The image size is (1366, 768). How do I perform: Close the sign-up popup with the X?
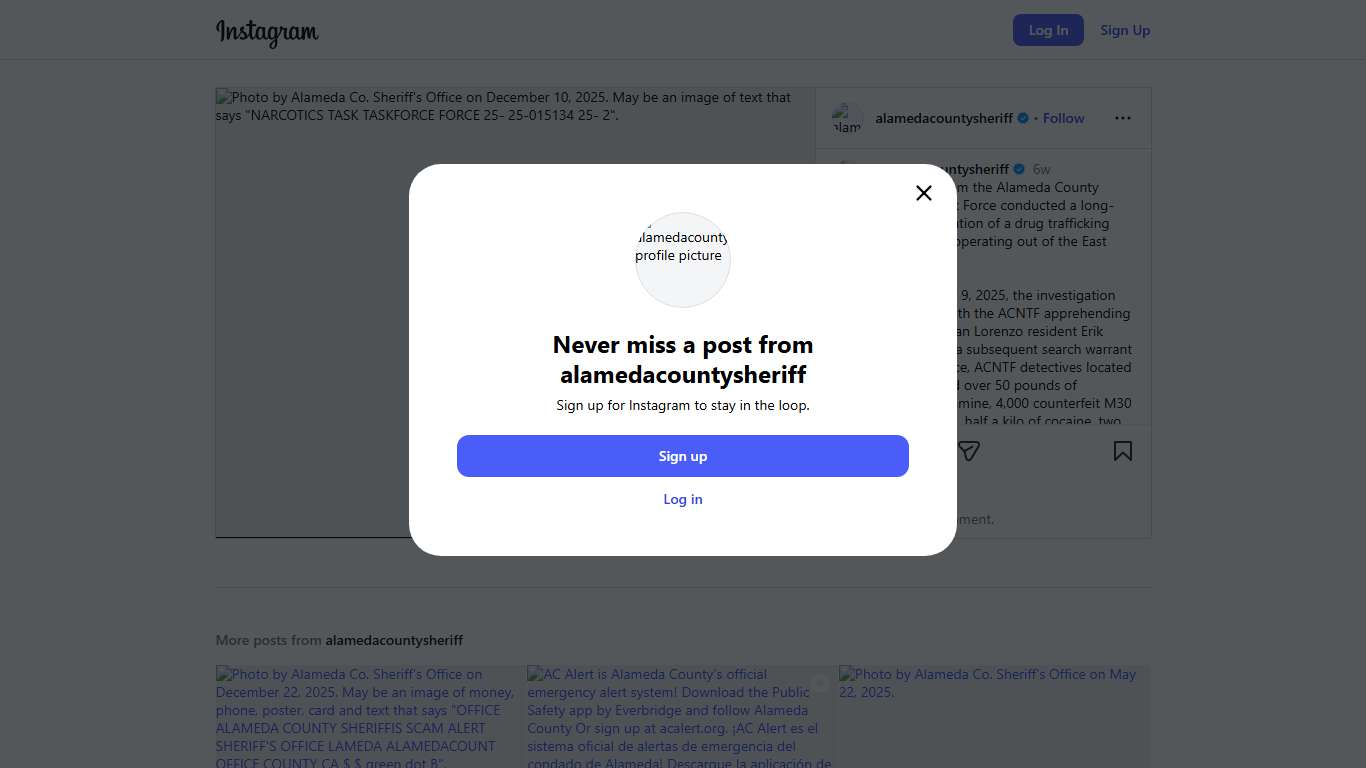(x=924, y=193)
